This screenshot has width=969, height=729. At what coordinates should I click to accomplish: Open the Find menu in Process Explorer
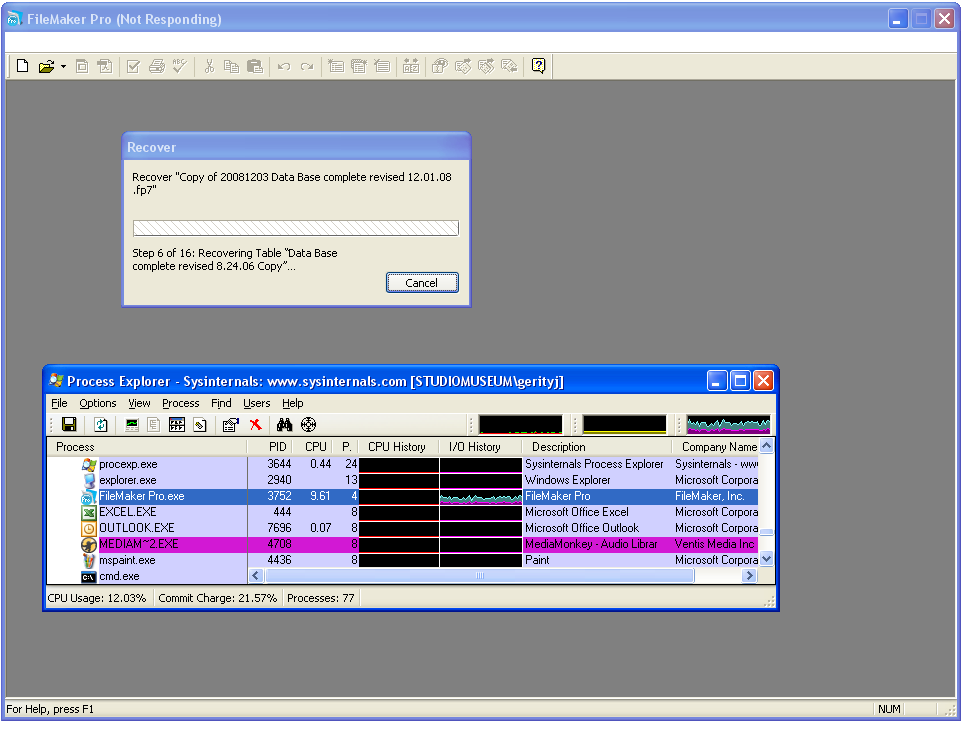click(x=221, y=403)
